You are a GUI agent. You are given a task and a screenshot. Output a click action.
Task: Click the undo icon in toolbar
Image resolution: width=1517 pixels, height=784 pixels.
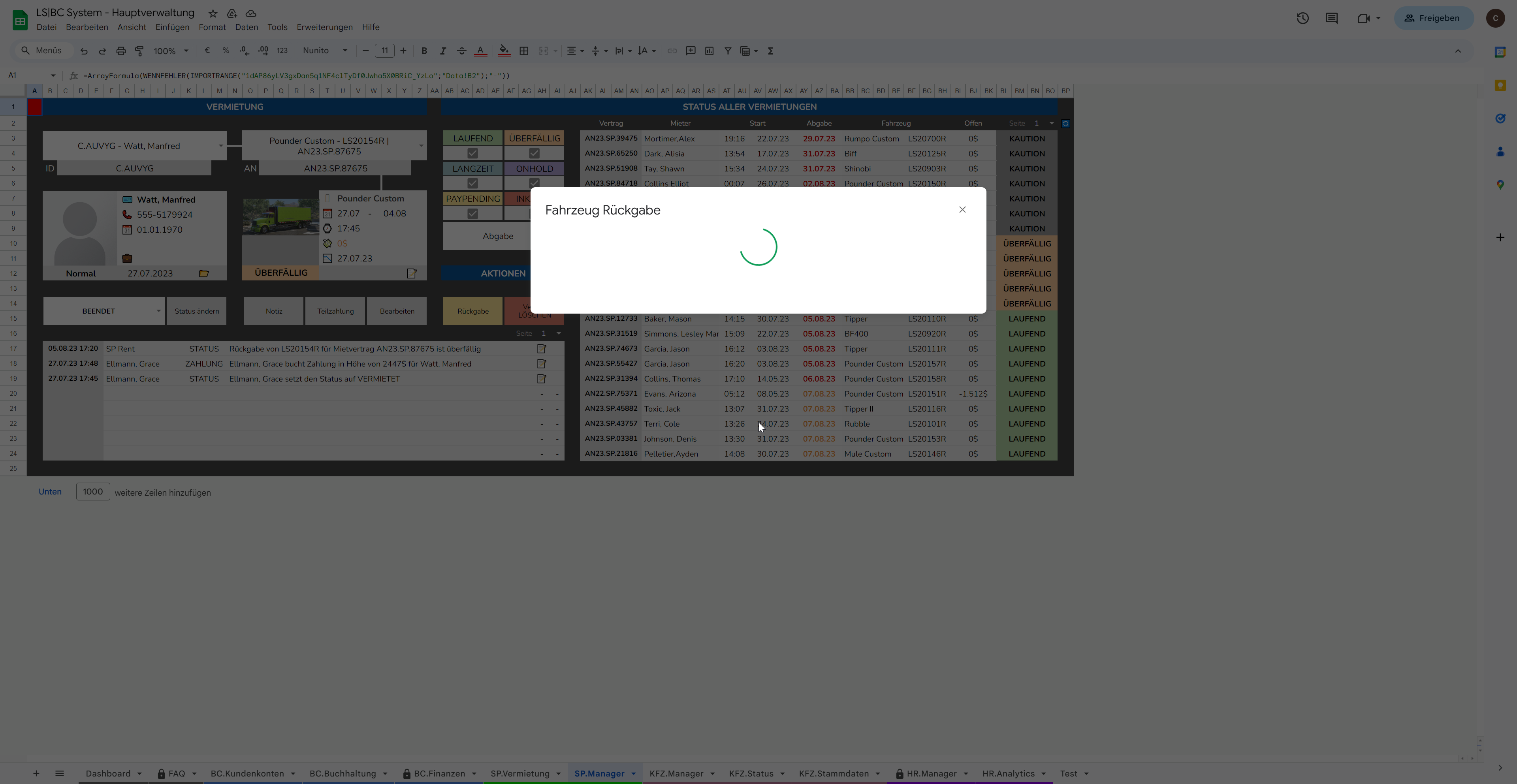(84, 51)
